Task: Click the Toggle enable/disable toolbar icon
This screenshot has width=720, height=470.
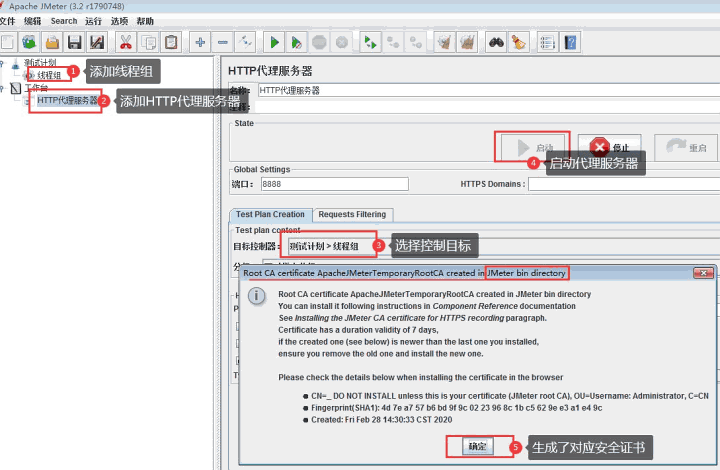Action: (245, 43)
